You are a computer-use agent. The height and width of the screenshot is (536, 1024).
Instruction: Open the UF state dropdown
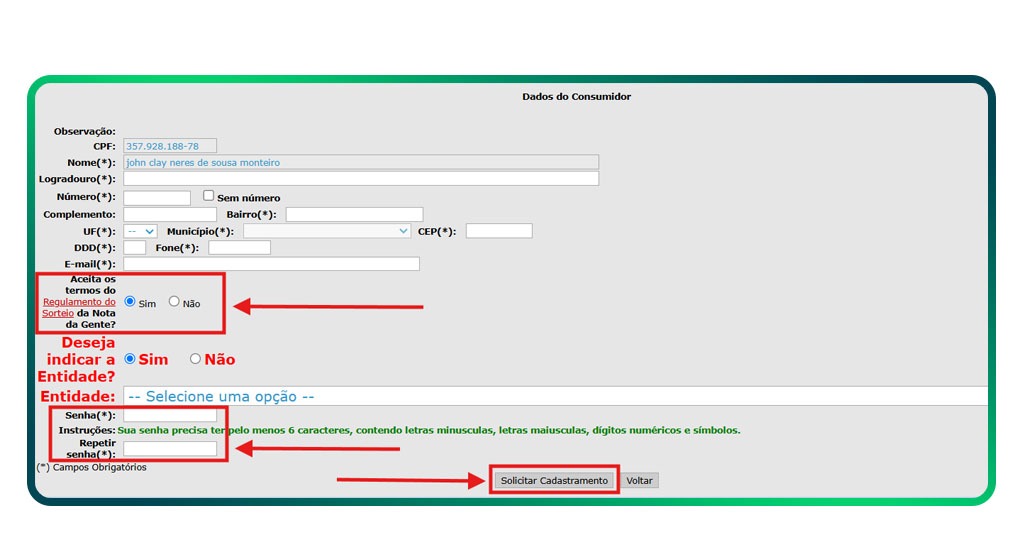[x=141, y=231]
